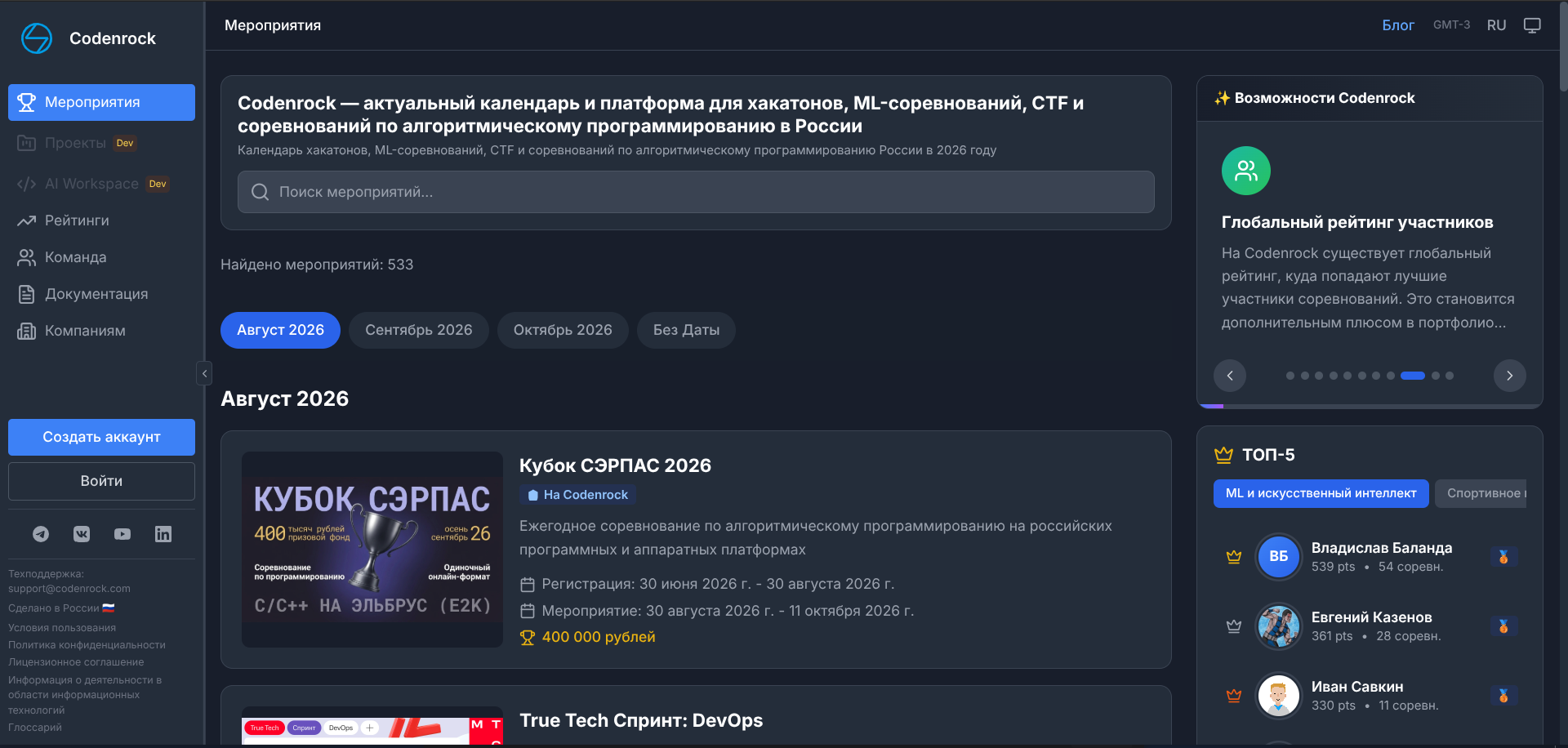Click the Войти button
This screenshot has width=1568, height=748.
(101, 481)
